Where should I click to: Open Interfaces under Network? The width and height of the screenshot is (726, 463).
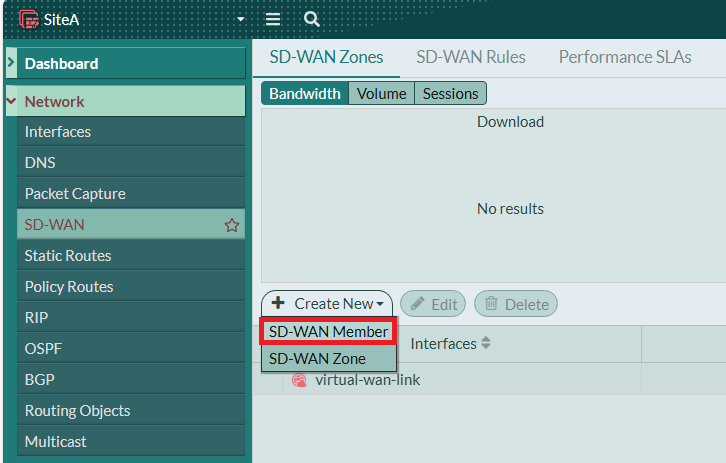[x=131, y=131]
